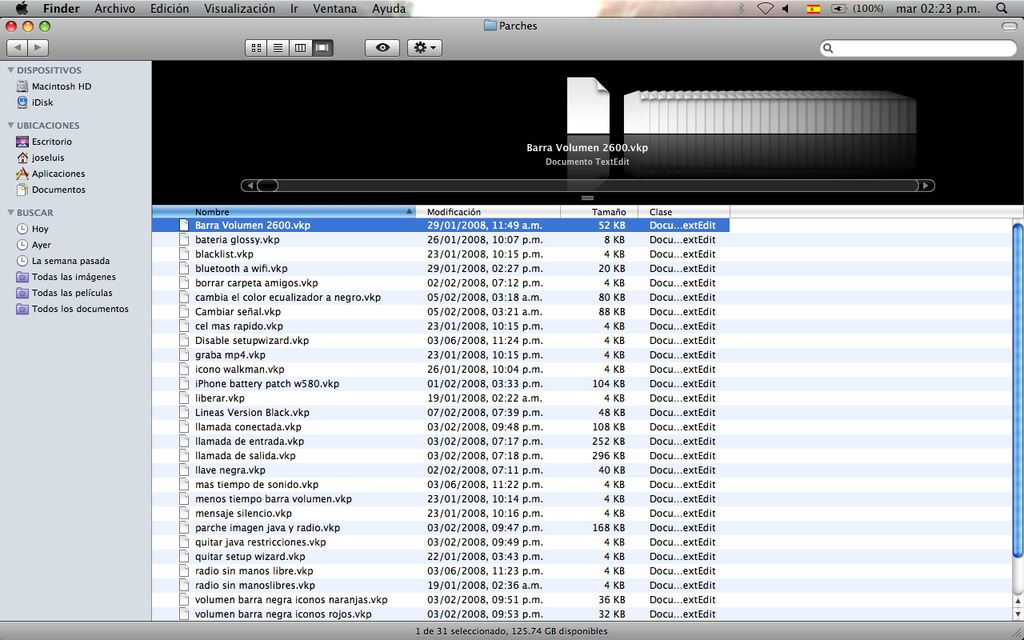Select file quitar setup wizard.vkp

(249, 556)
